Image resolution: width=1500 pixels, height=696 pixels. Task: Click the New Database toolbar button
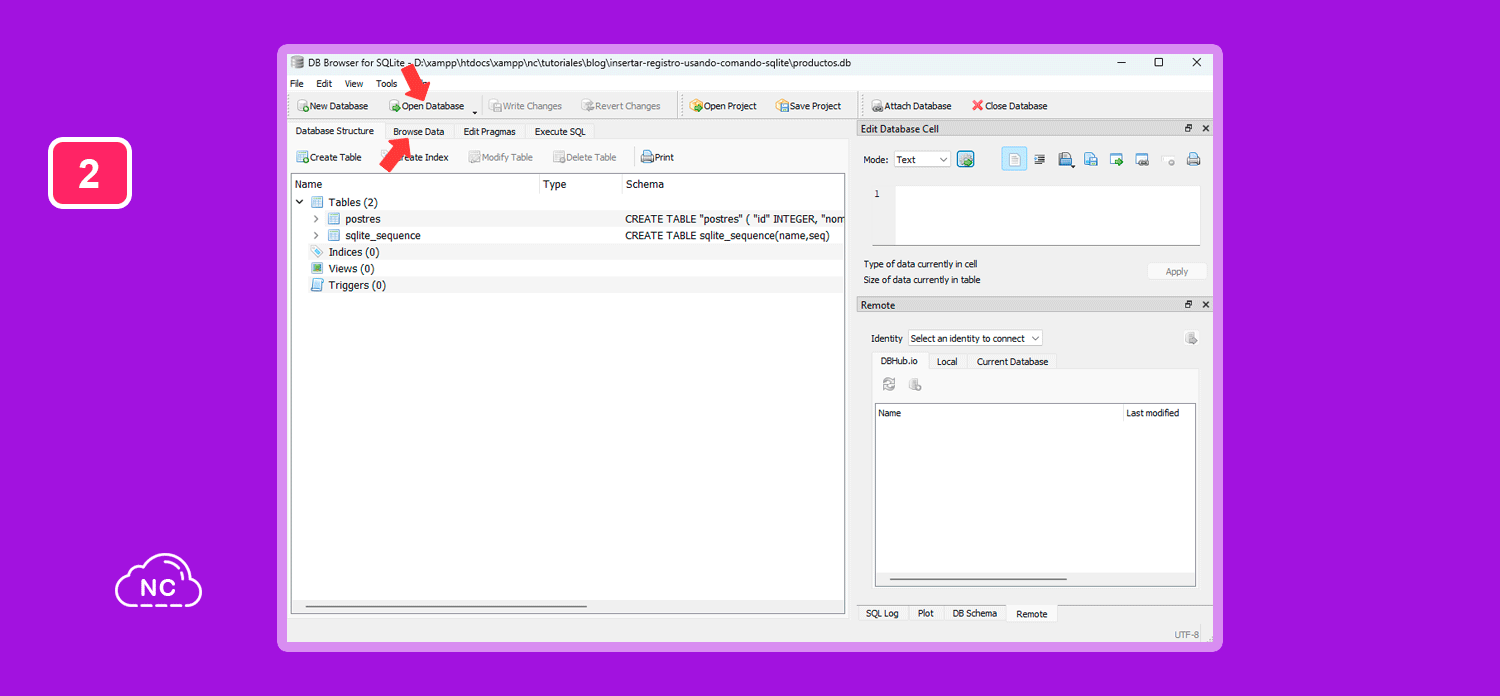[333, 106]
